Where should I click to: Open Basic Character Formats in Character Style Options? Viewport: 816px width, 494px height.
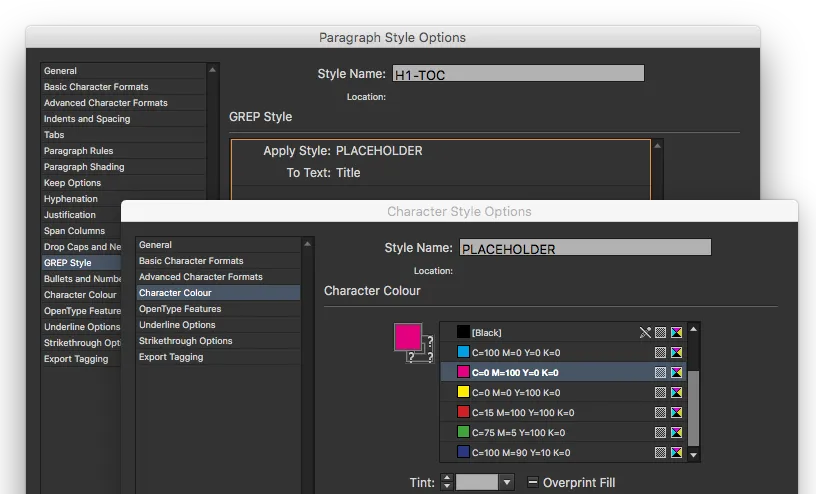point(218,261)
